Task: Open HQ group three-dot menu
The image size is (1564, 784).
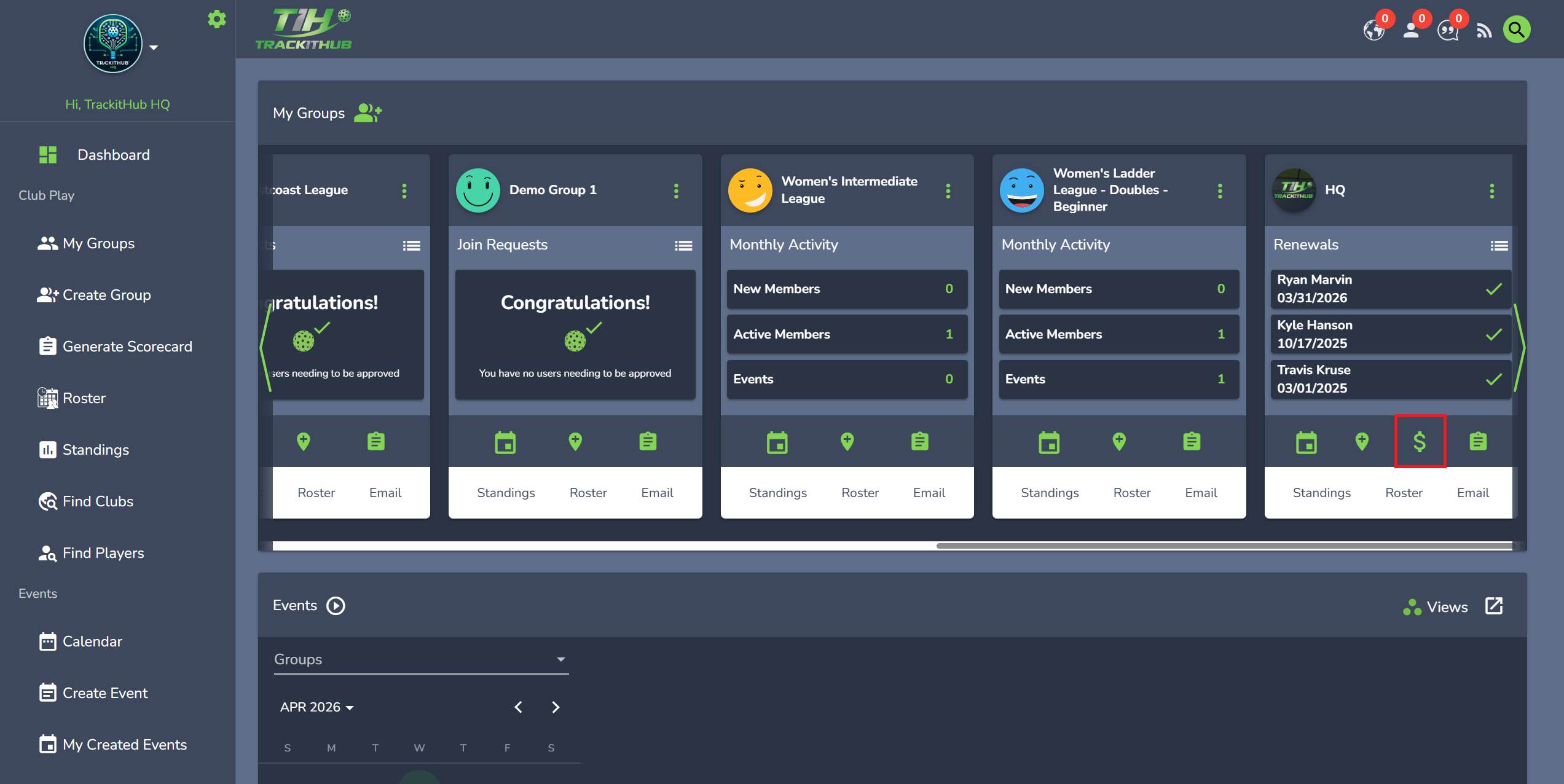Action: point(1491,191)
